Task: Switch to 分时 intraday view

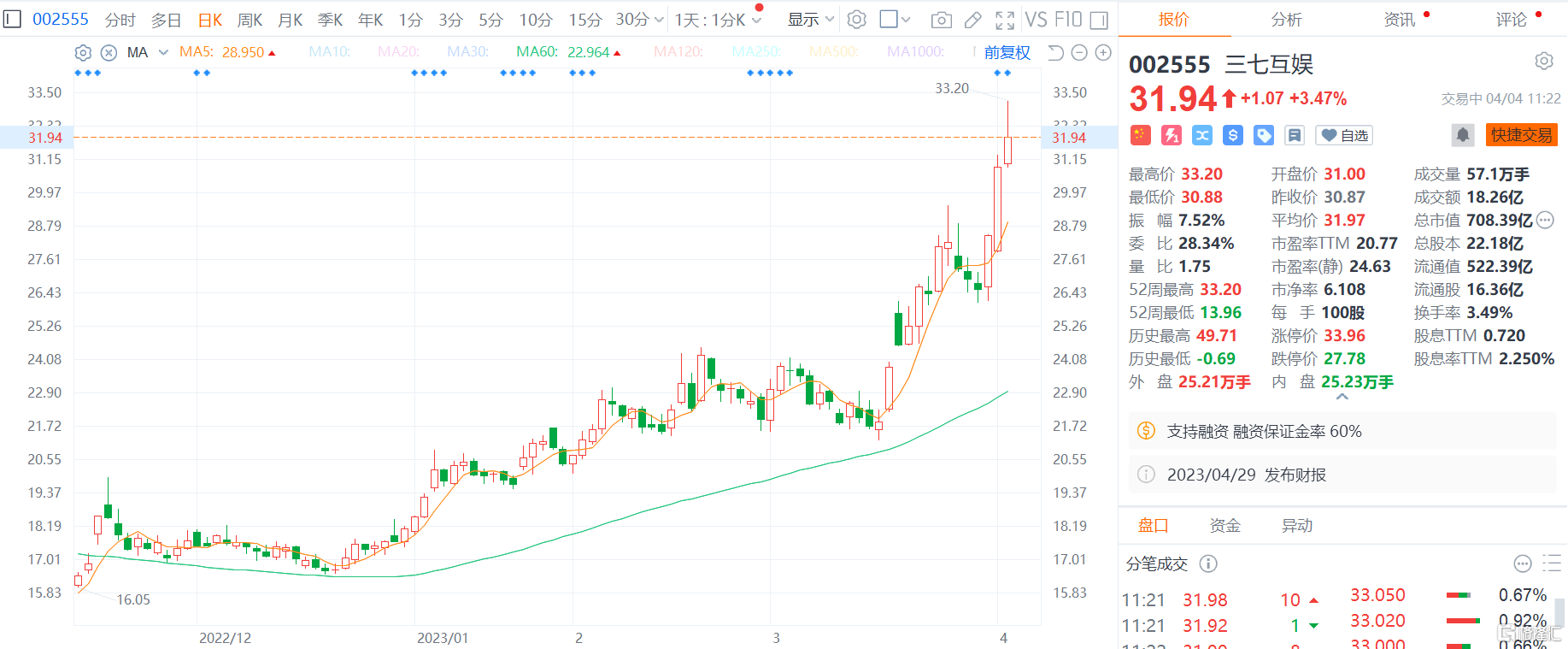Action: [x=120, y=20]
